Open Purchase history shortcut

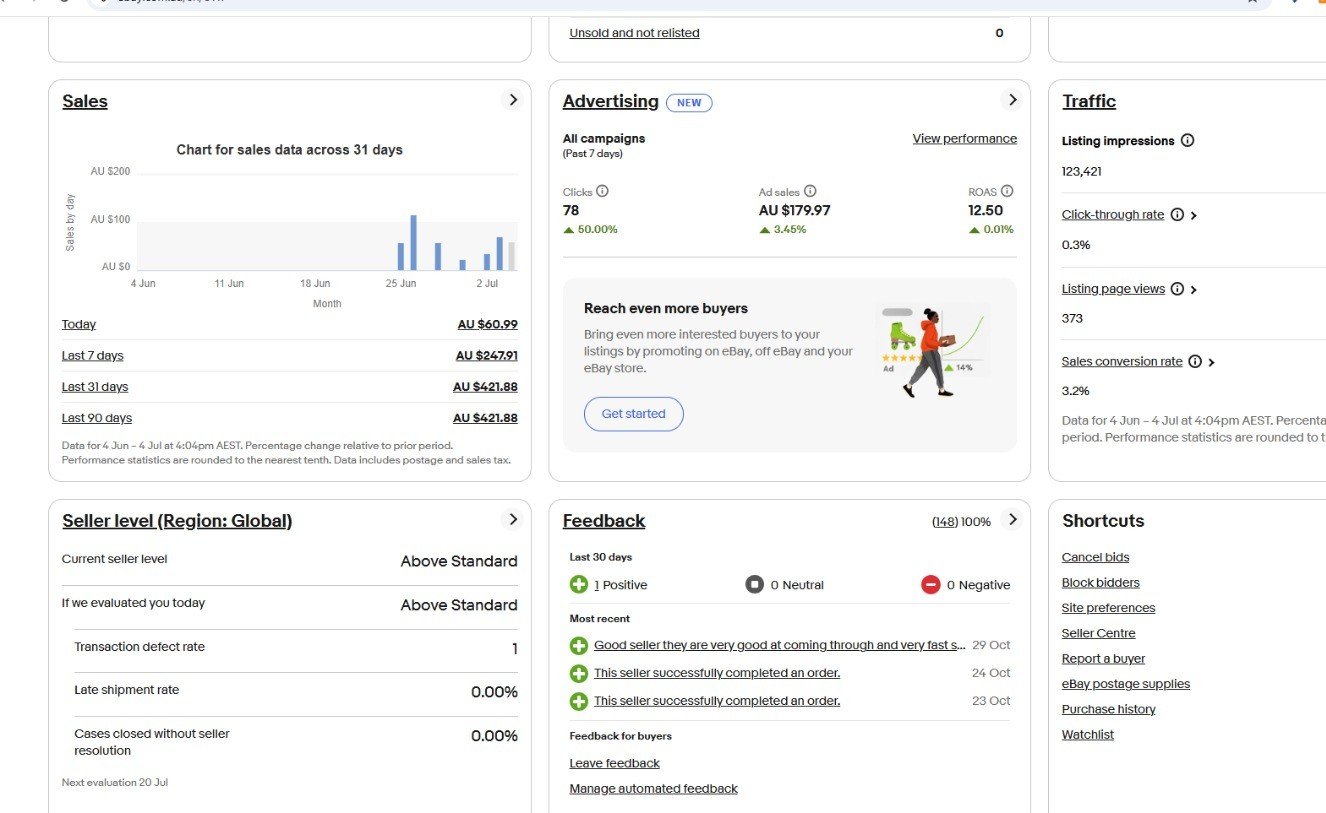tap(1109, 709)
